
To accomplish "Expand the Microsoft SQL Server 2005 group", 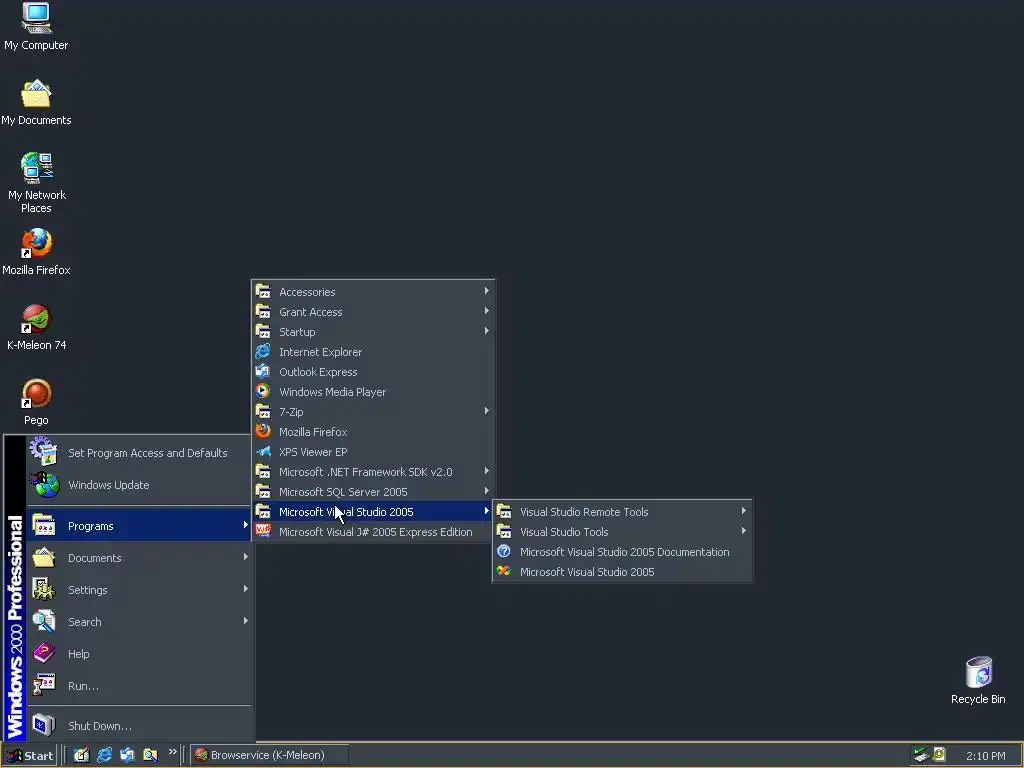I will (373, 492).
